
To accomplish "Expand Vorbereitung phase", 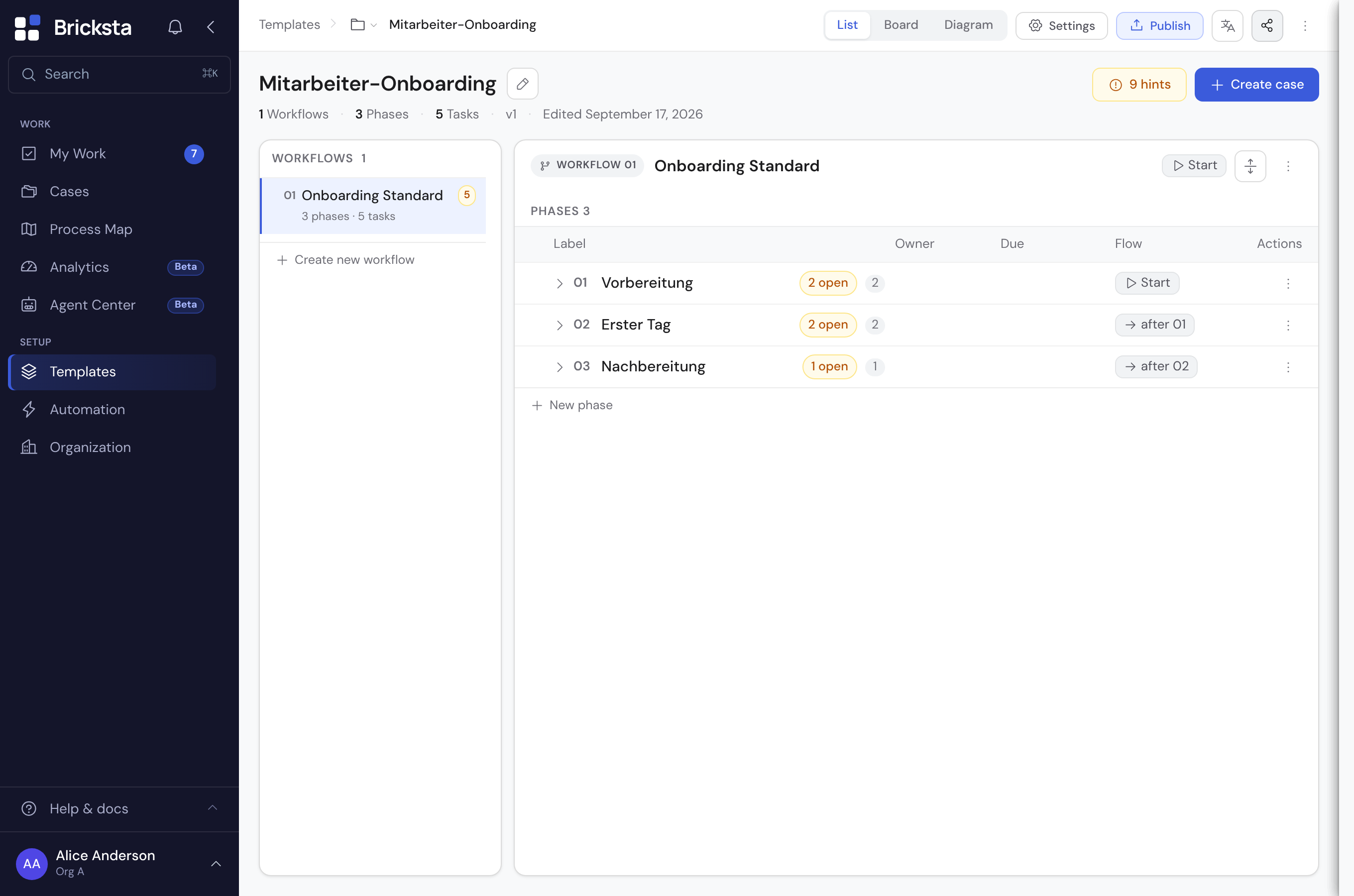I will click(x=560, y=283).
